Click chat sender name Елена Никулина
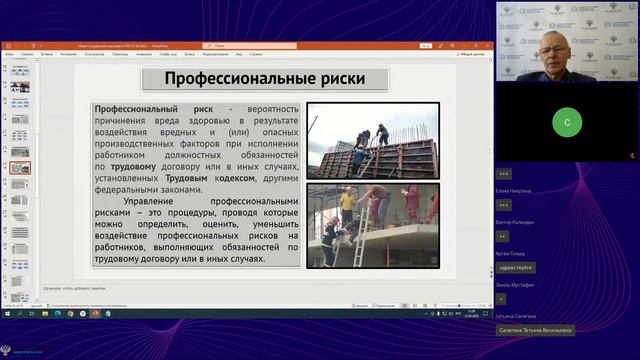 [513, 191]
